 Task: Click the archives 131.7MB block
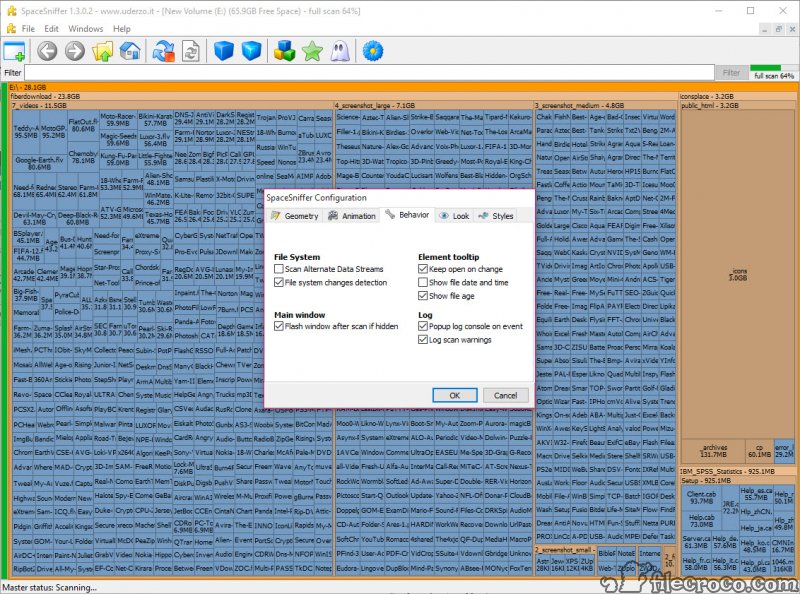point(713,451)
